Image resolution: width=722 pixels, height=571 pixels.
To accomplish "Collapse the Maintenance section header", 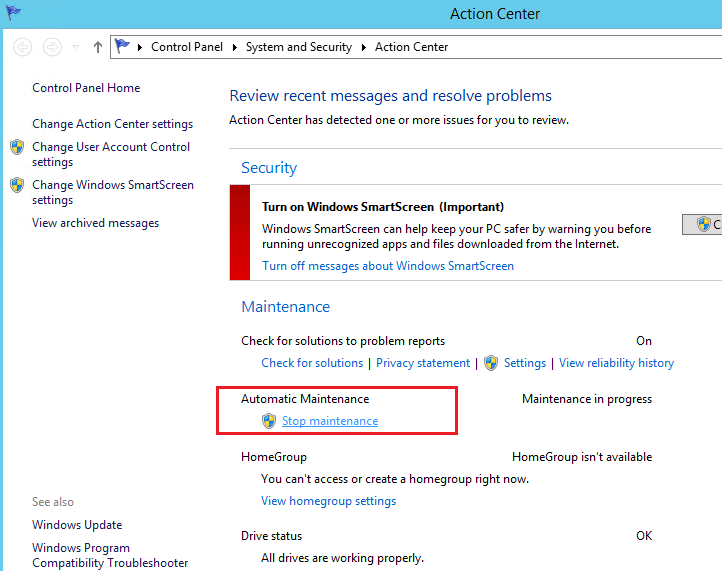I will pos(285,307).
